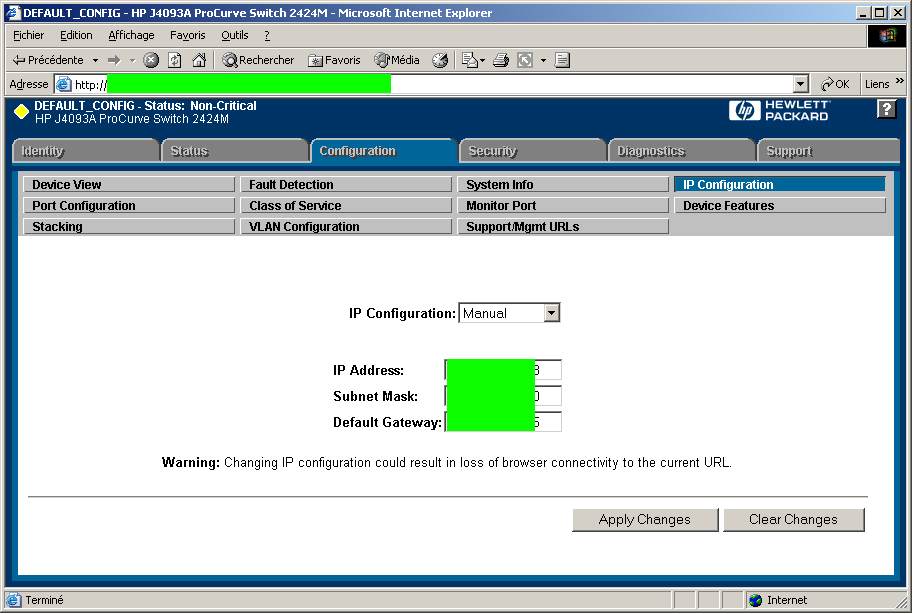Click the Internet zone globe icon

[756, 600]
